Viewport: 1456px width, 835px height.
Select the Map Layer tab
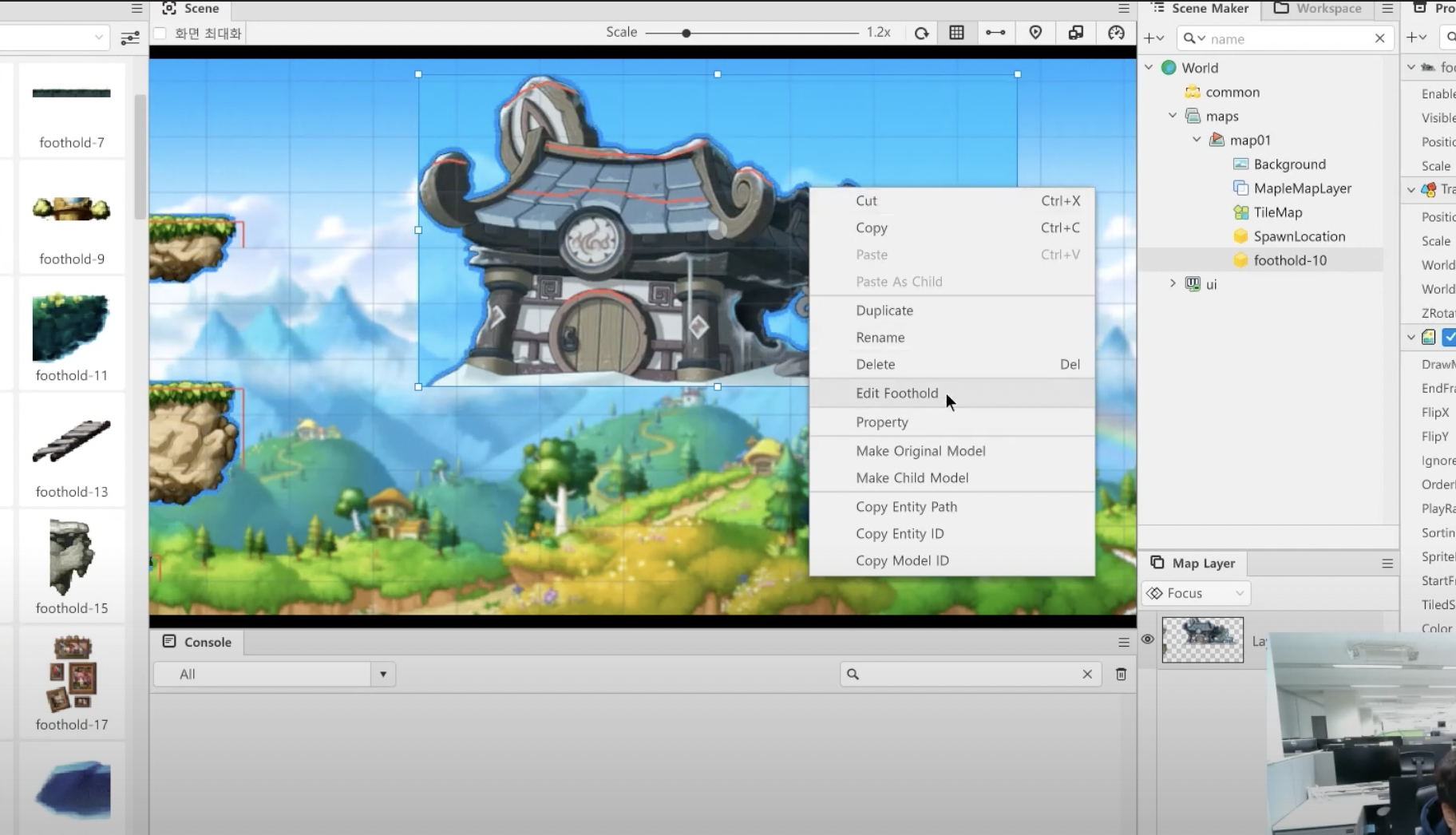coord(1193,564)
